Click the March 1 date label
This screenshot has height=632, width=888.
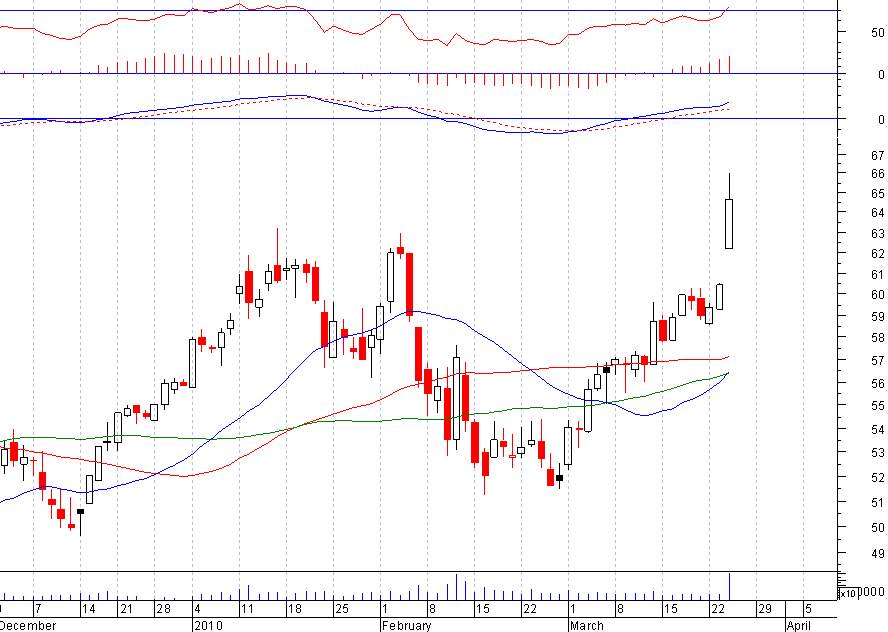573,609
